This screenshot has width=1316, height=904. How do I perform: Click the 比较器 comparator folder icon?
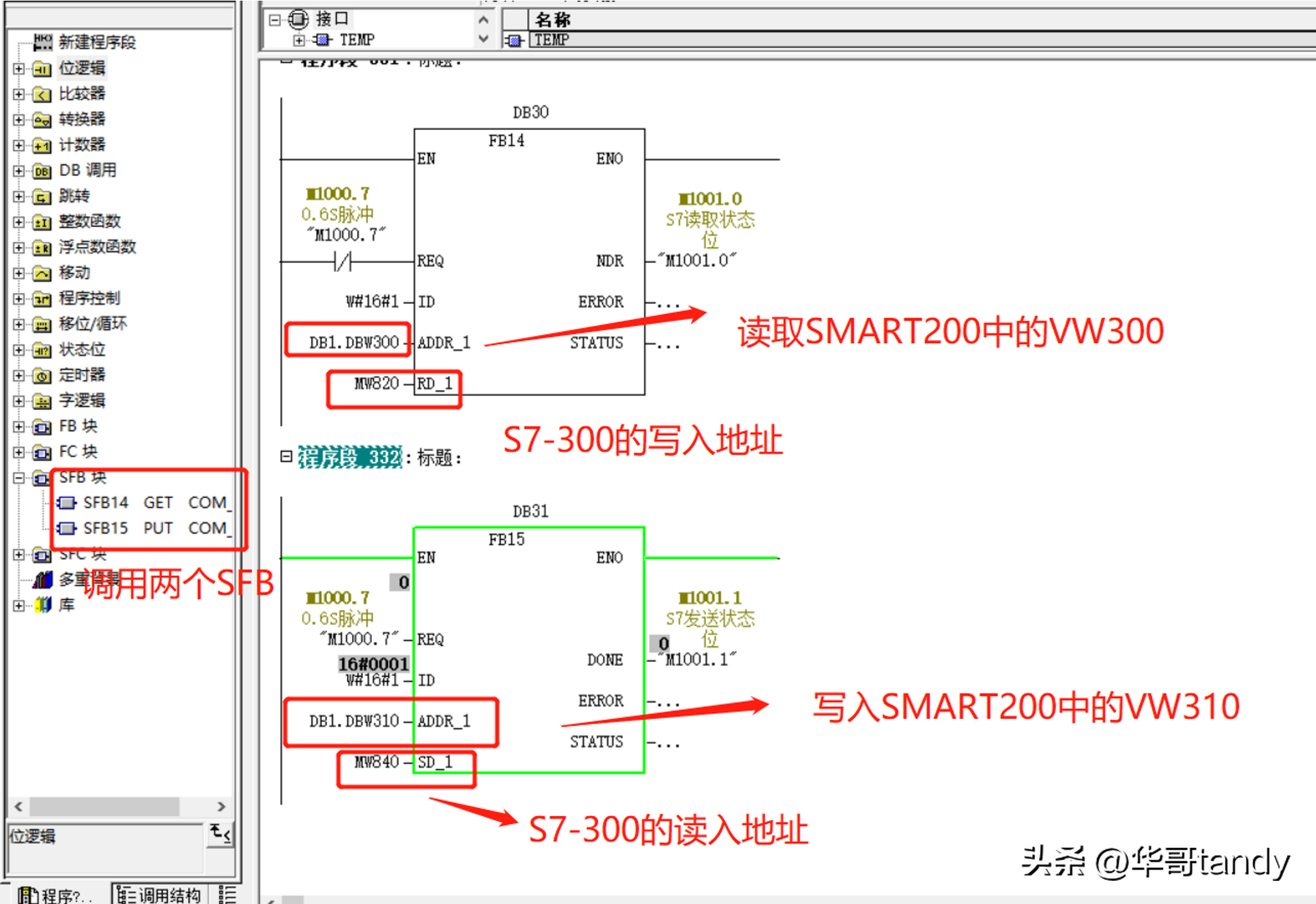(42, 94)
